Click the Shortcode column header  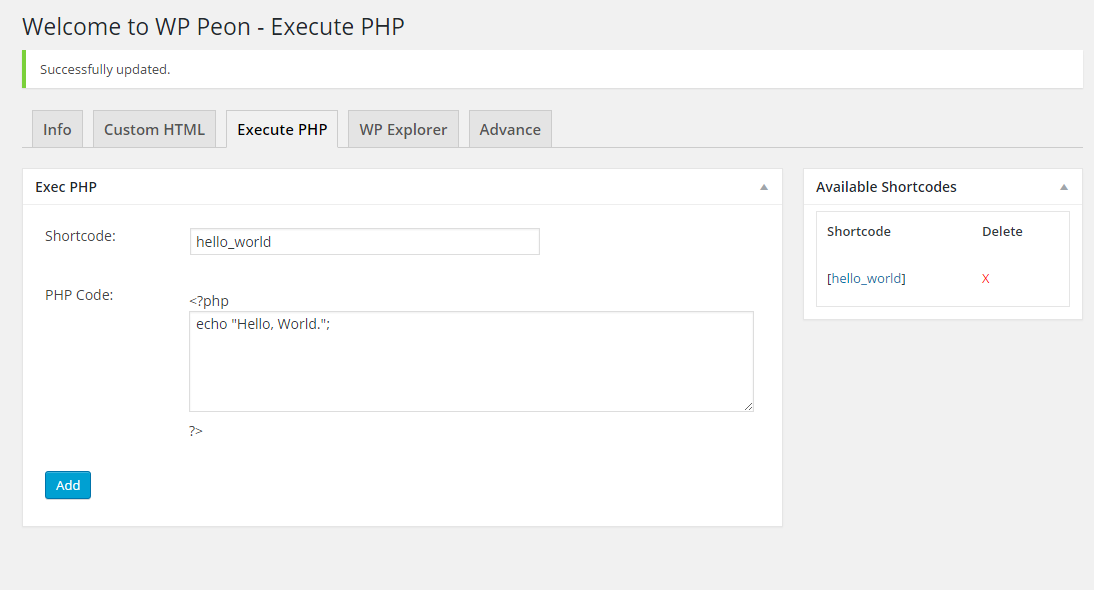pos(858,232)
